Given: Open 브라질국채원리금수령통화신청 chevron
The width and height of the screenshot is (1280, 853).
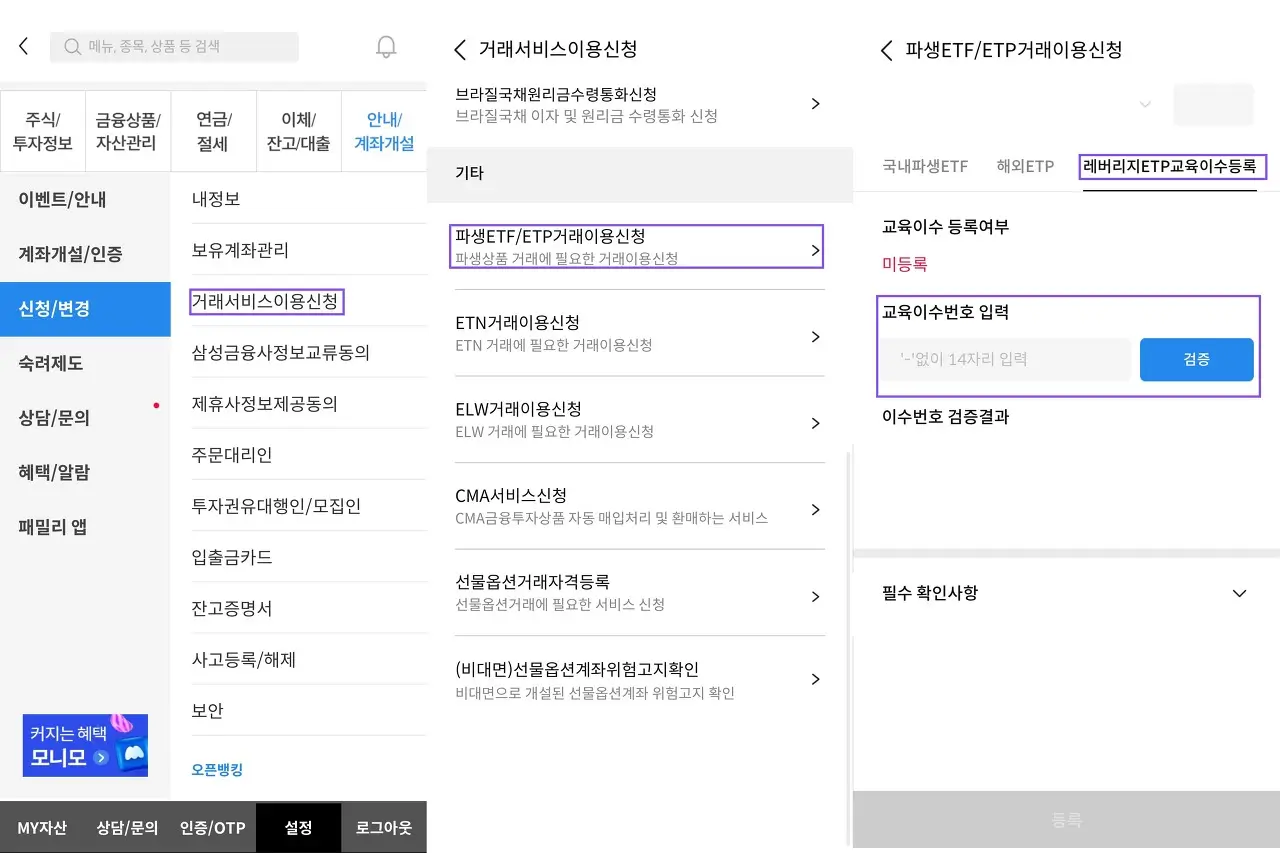Looking at the screenshot, I should point(815,104).
